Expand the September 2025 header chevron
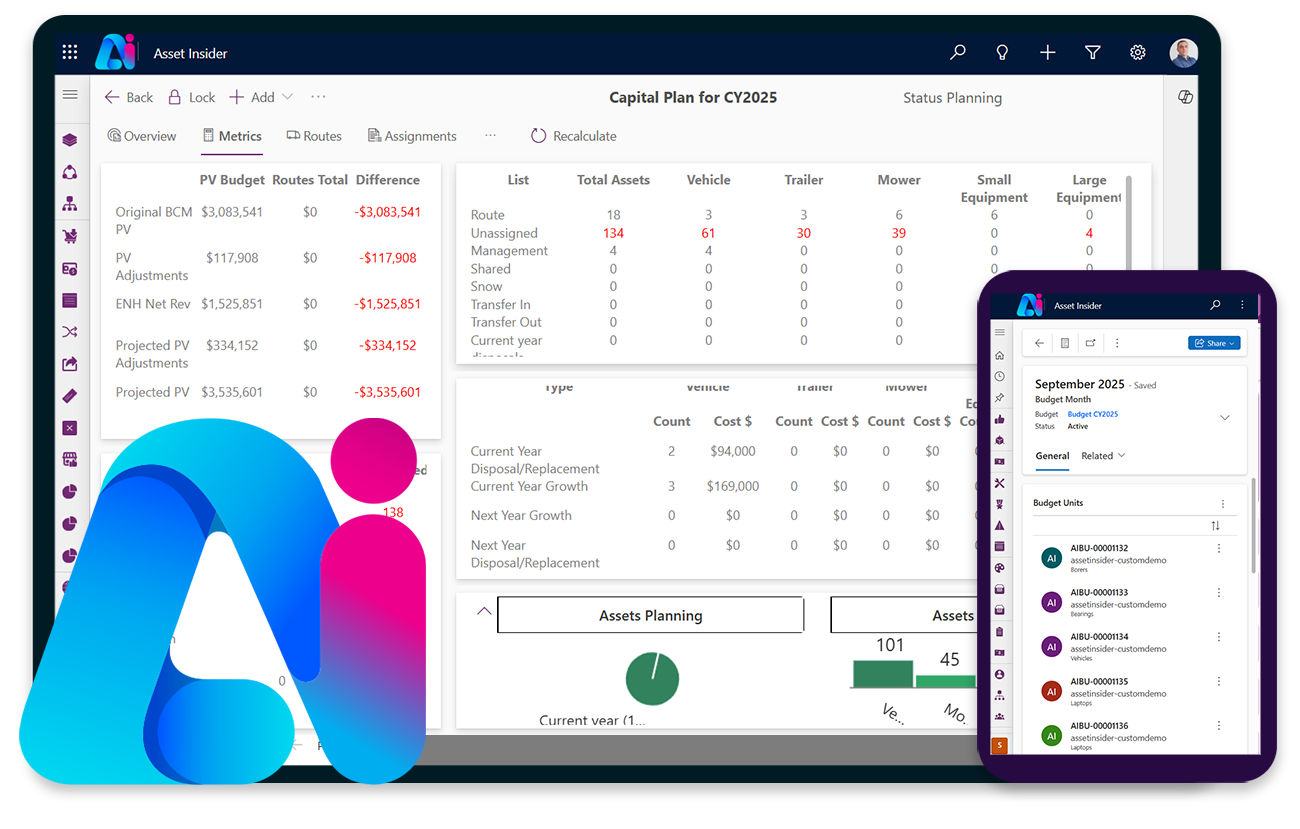This screenshot has width=1300, height=829. (x=1224, y=418)
